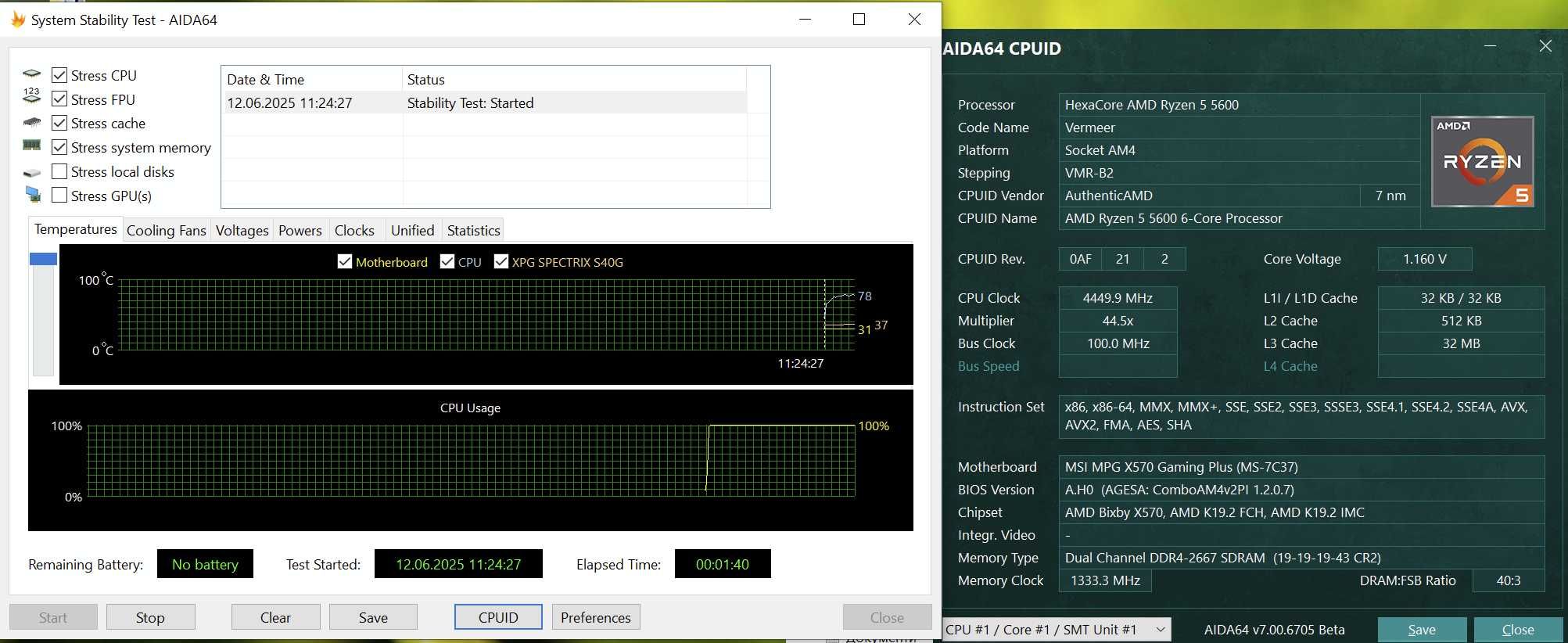Click the blue graph scale slider beside the temperature graph
The height and width of the screenshot is (643, 1568).
click(x=43, y=259)
